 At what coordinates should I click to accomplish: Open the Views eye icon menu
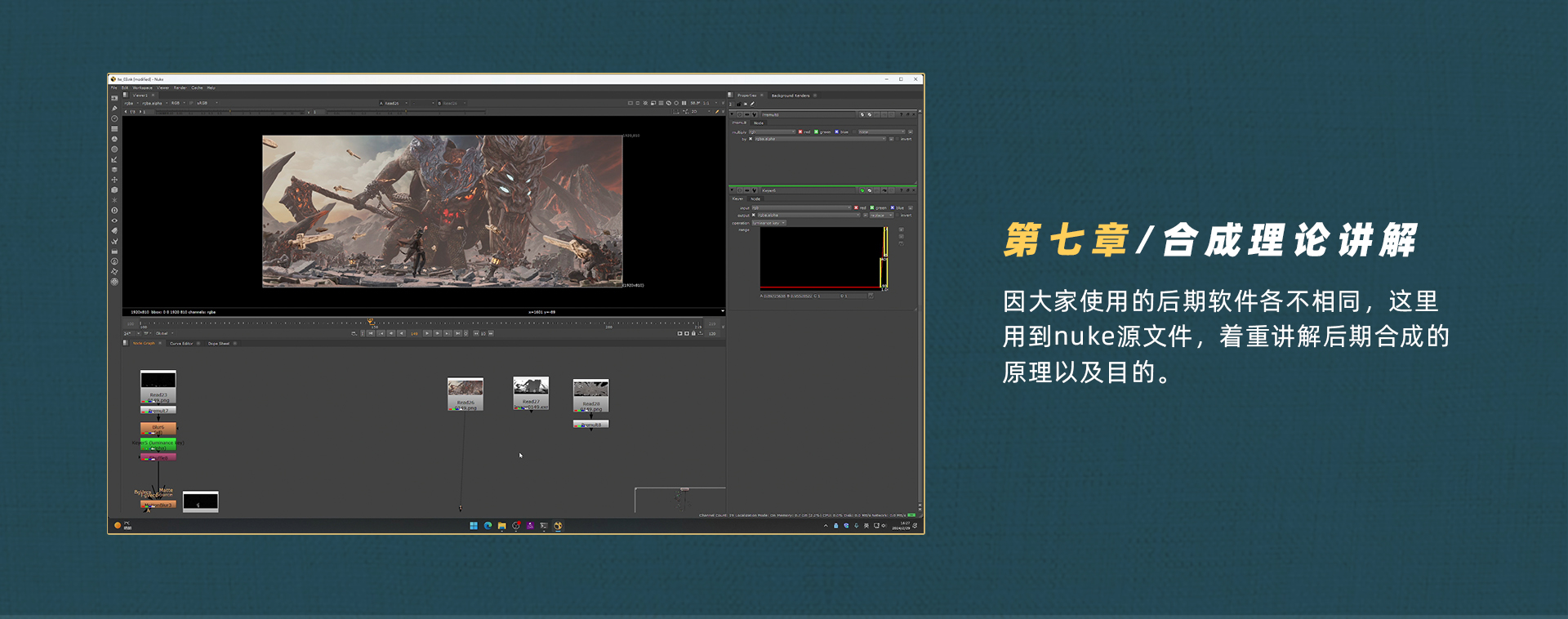(114, 220)
